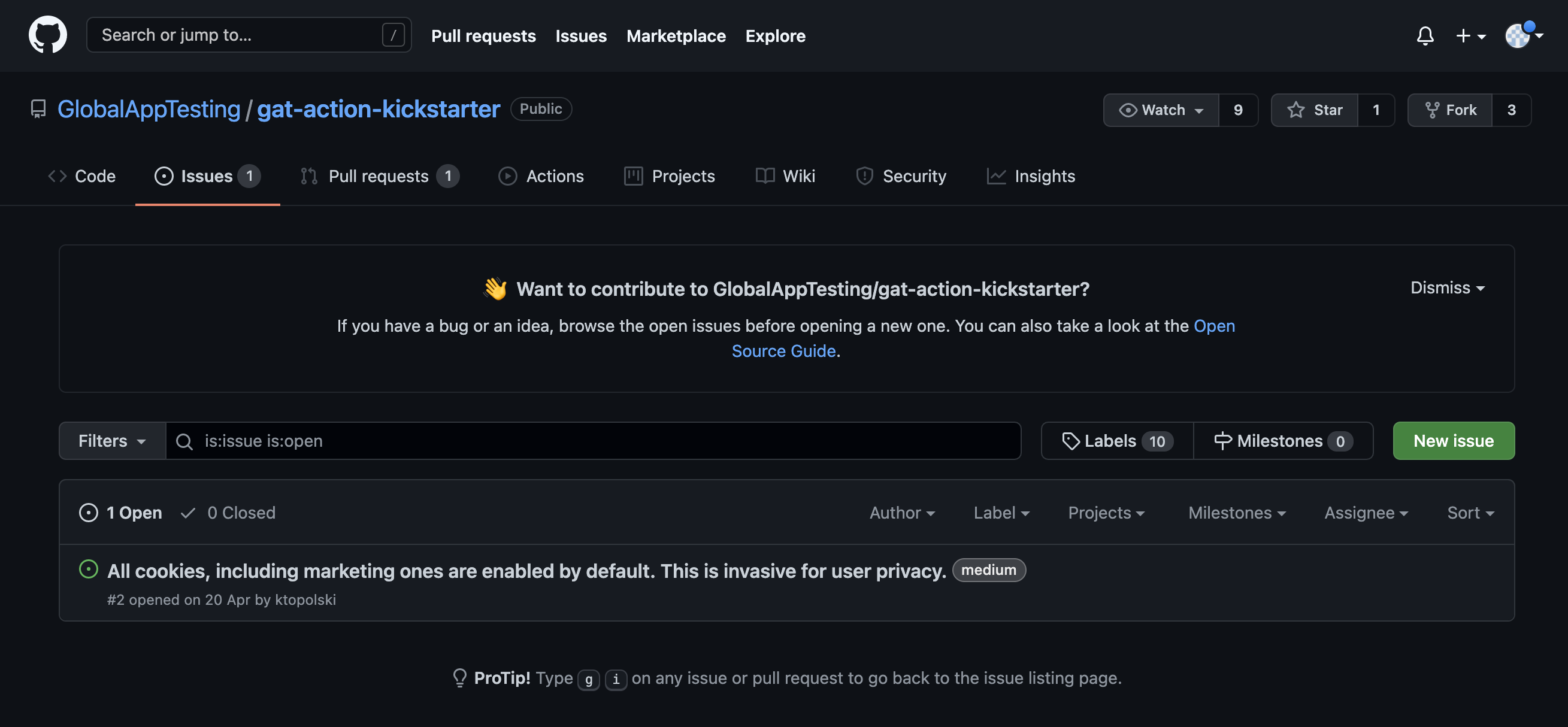Click the Labels tag button
The image size is (1568, 727).
(1117, 441)
